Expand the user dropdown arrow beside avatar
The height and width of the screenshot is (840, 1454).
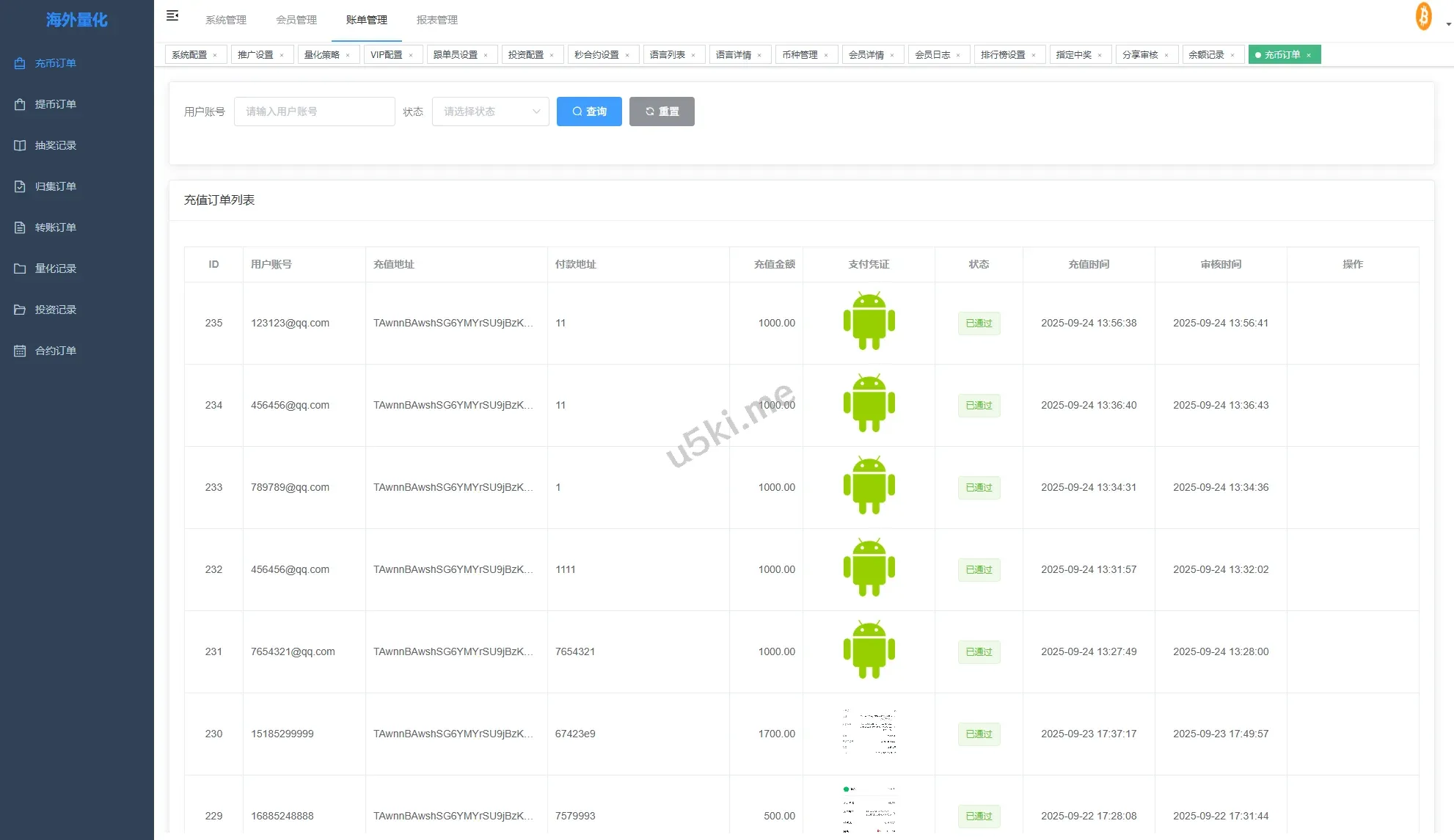point(1448,24)
